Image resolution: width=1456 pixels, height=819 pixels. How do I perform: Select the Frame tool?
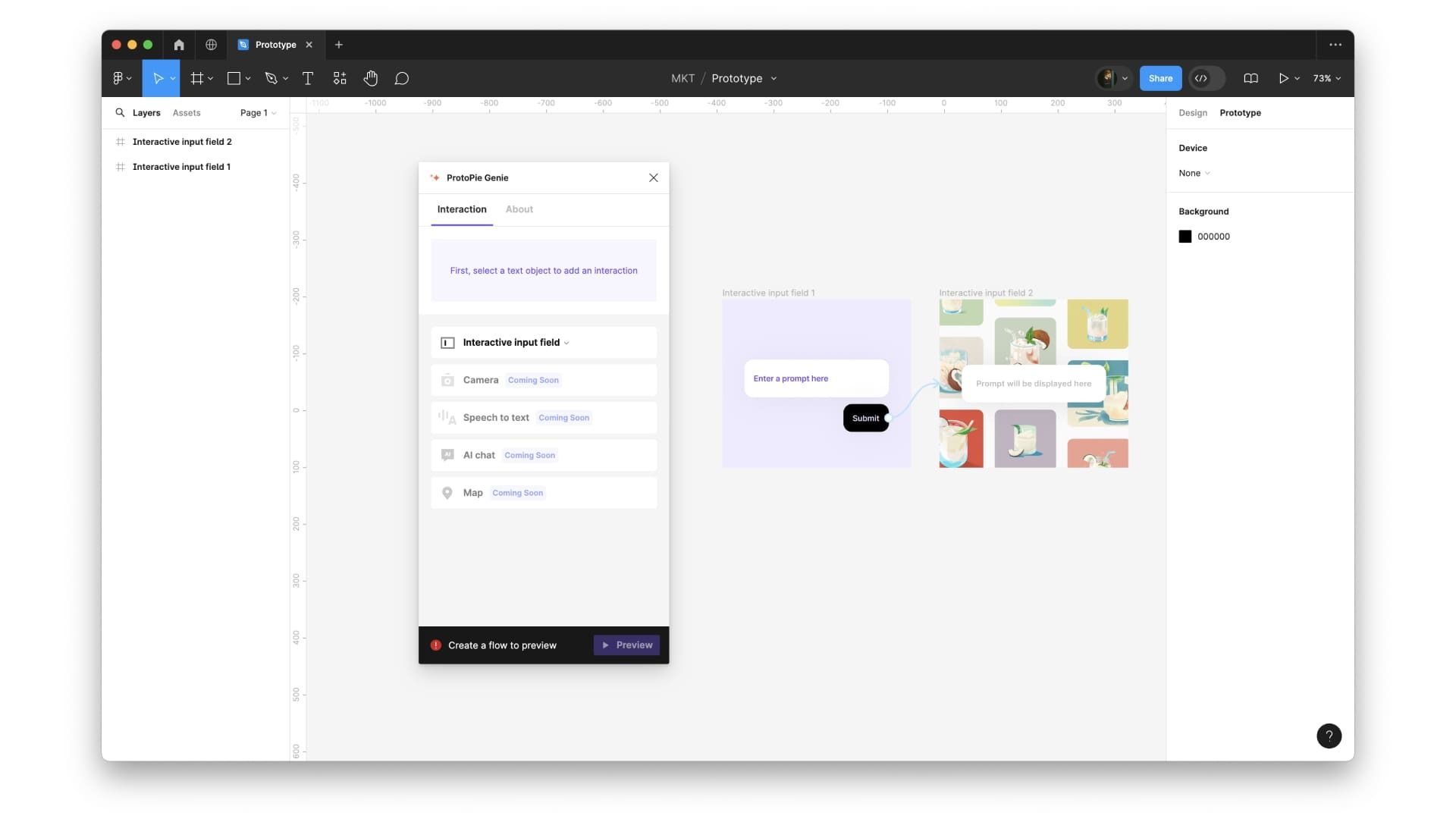198,78
